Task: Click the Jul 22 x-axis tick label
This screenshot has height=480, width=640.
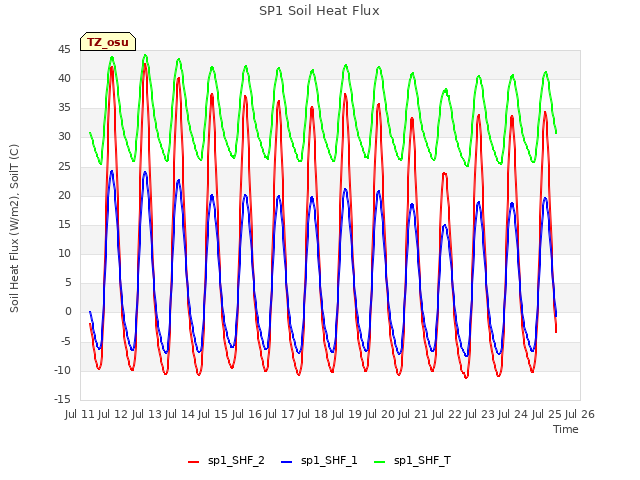Action: 447,414
